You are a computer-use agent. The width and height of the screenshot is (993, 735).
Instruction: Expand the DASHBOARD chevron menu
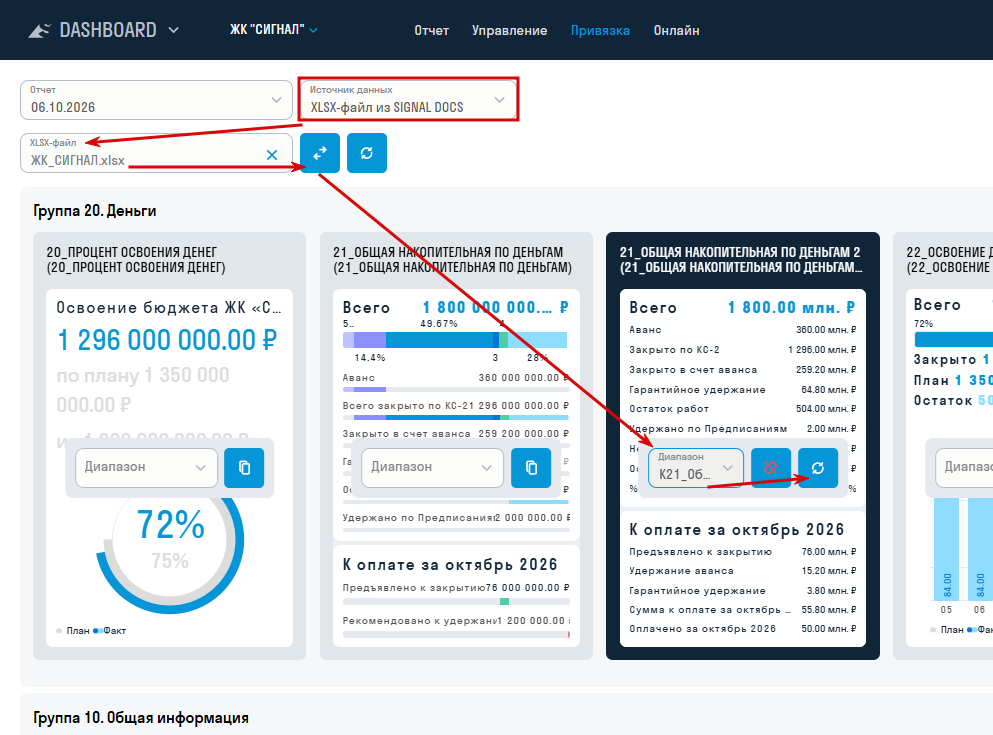(x=174, y=30)
